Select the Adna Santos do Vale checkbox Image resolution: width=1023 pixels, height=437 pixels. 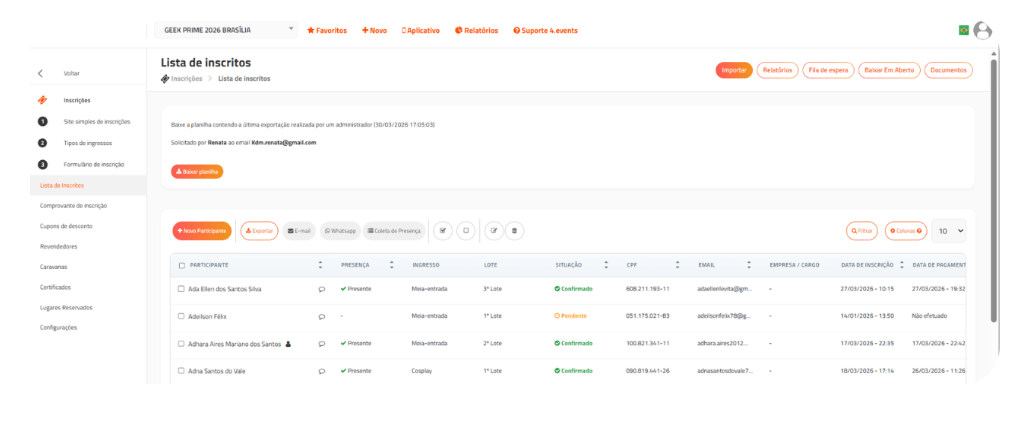[x=181, y=370]
